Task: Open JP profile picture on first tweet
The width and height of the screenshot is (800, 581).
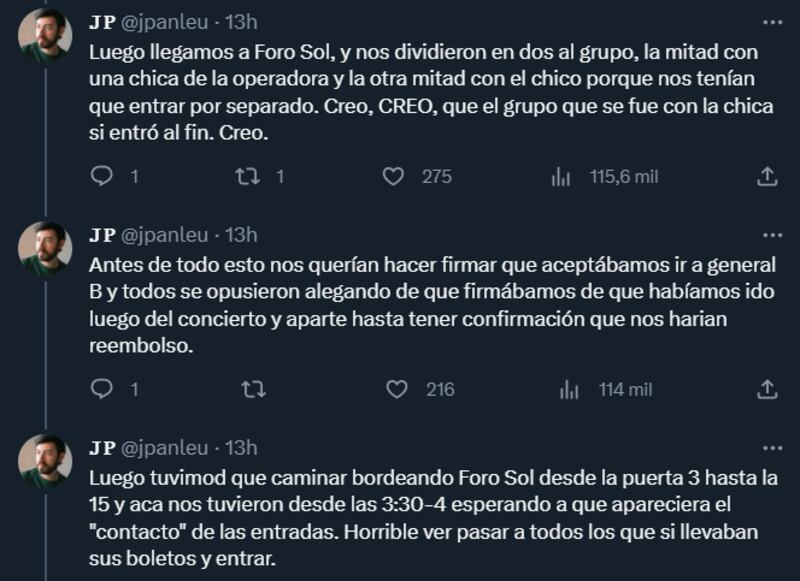Action: pyautogui.click(x=45, y=36)
